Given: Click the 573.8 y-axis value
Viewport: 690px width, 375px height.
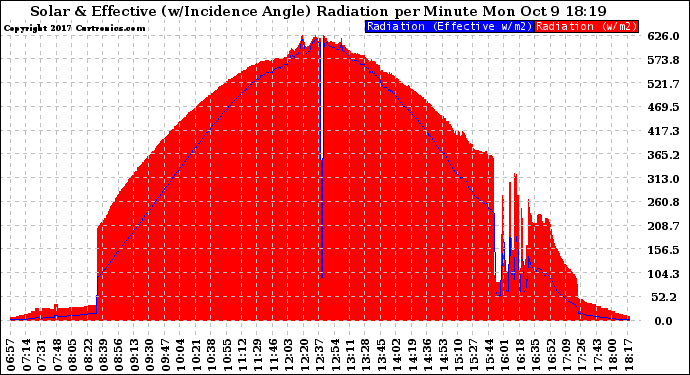Looking at the screenshot, I should click(663, 60).
